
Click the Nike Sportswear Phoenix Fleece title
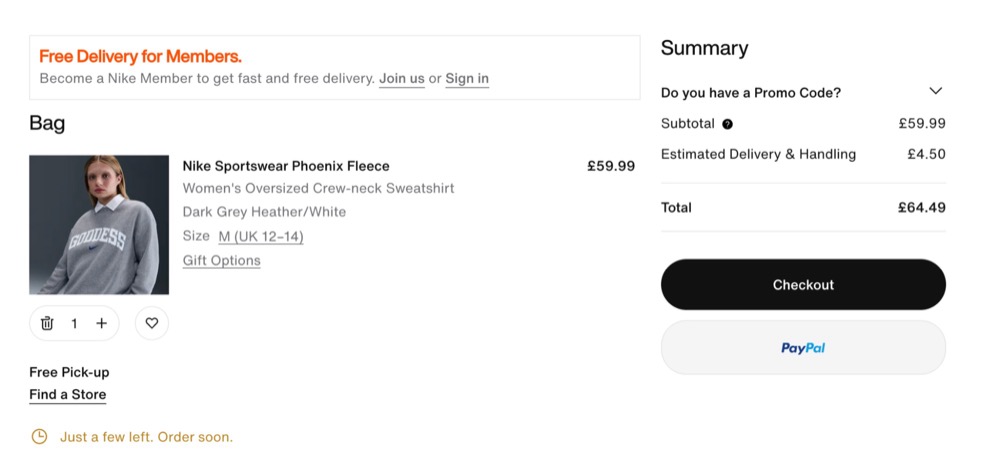click(286, 166)
